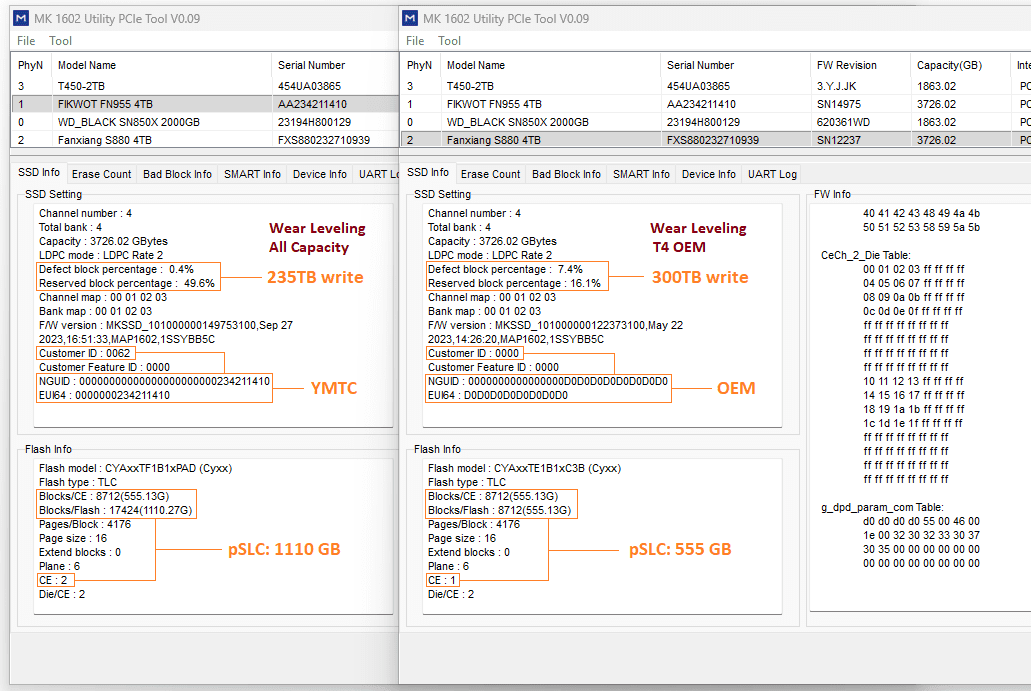Click the NGUID ending in 234211410

155,381
